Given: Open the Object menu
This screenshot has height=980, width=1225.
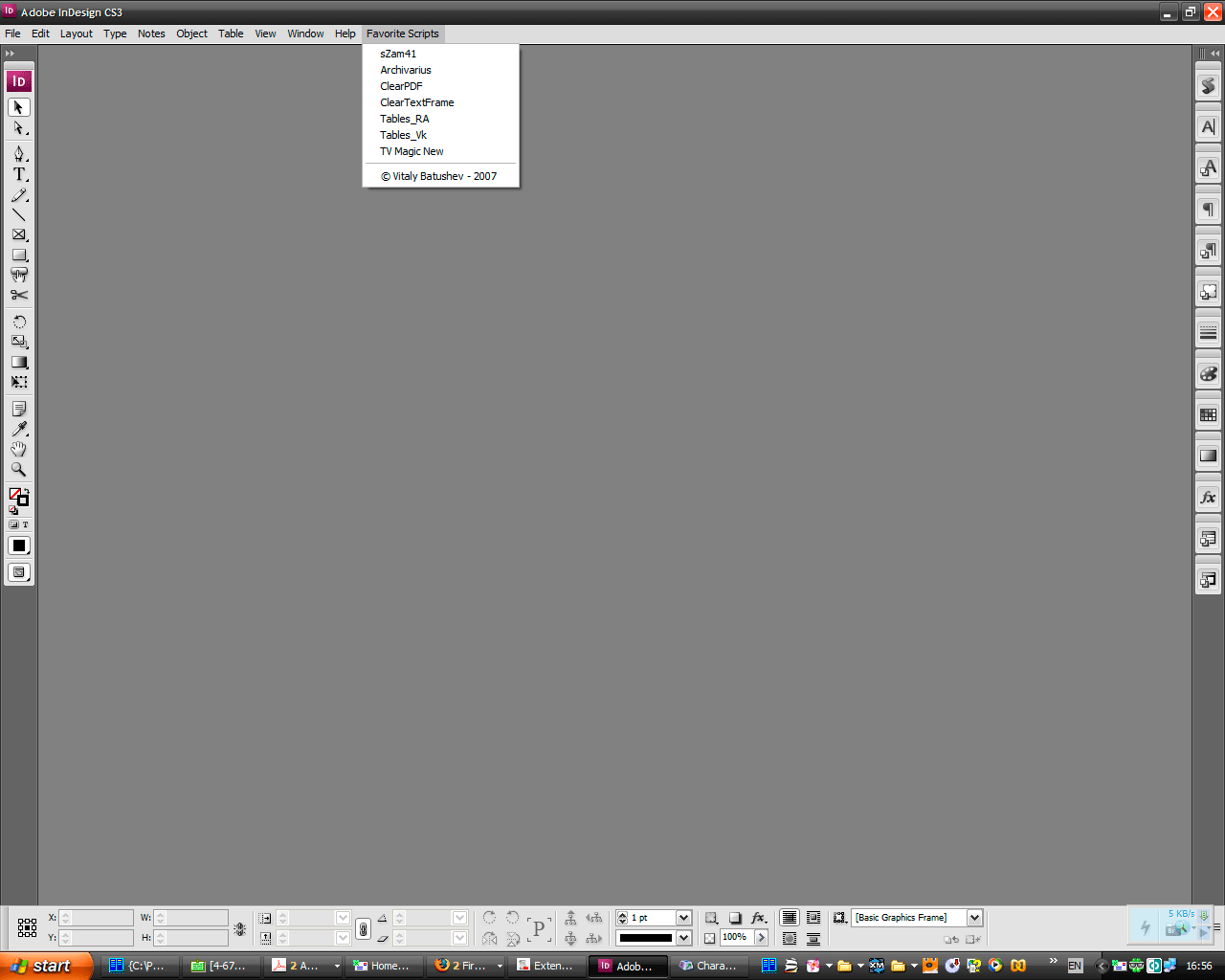Looking at the screenshot, I should point(191,33).
